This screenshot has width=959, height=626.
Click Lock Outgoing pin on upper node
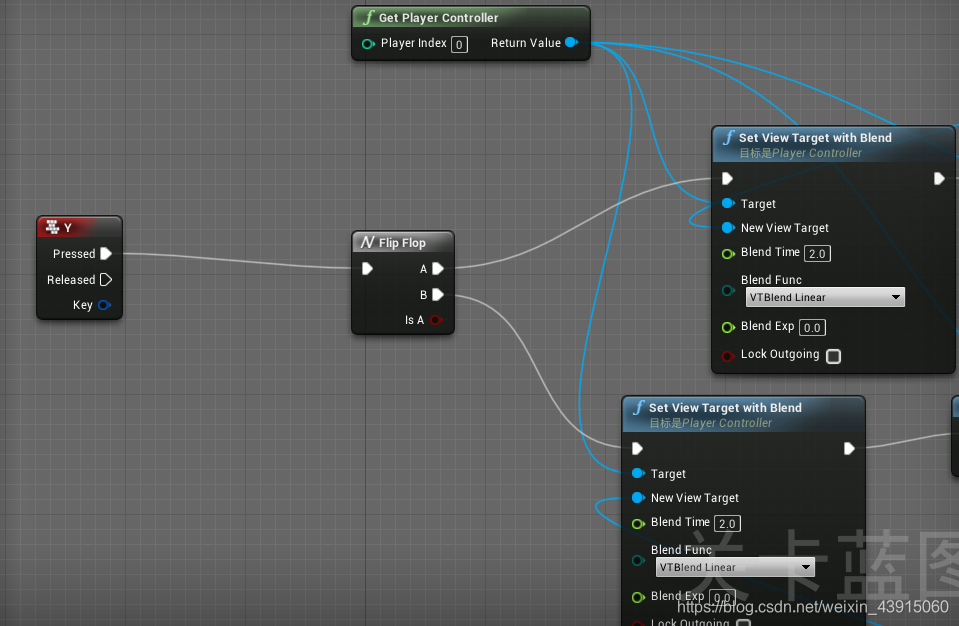point(728,356)
